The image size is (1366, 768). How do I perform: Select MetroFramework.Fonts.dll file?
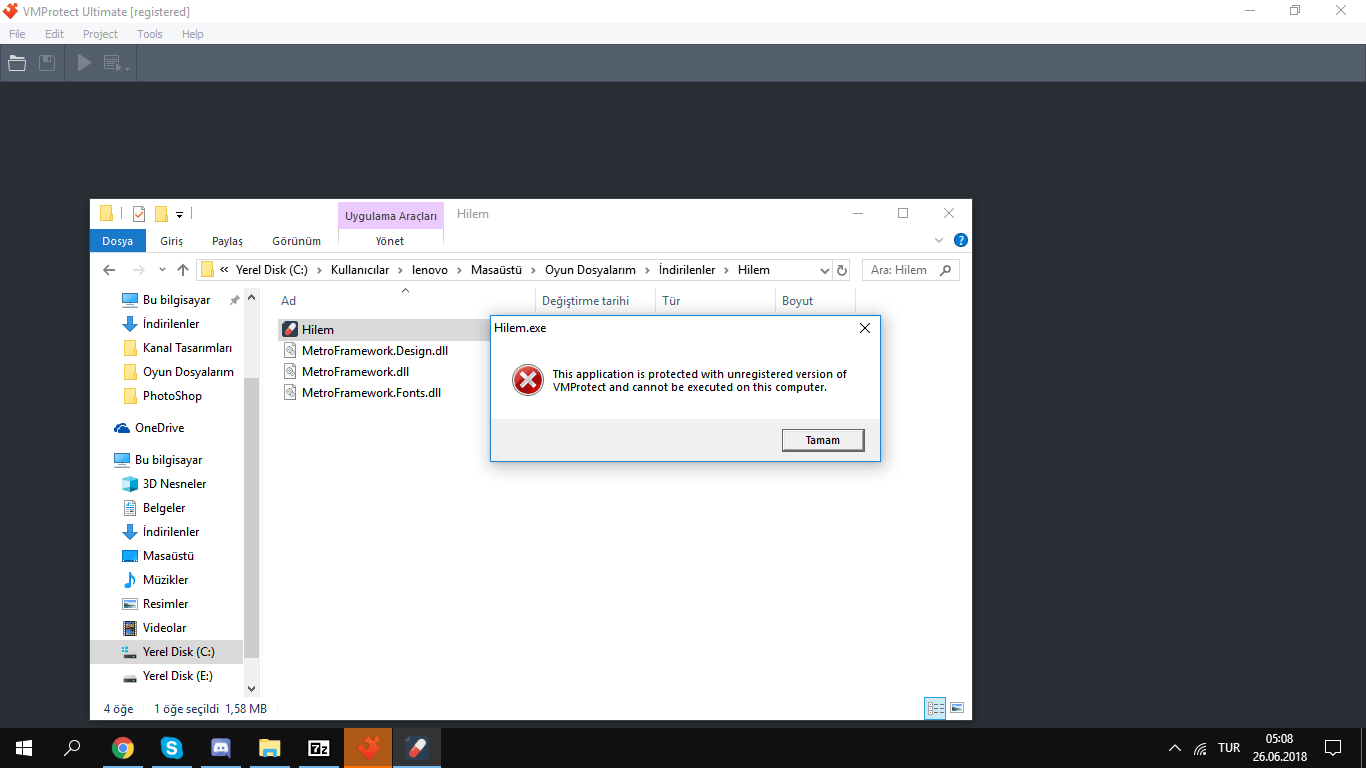tap(372, 393)
